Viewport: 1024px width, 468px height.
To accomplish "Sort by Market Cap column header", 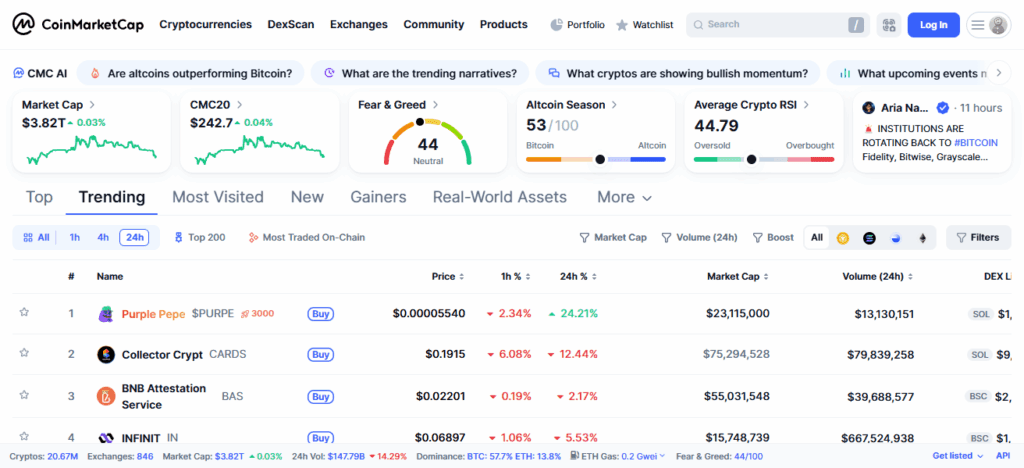I will coord(738,277).
